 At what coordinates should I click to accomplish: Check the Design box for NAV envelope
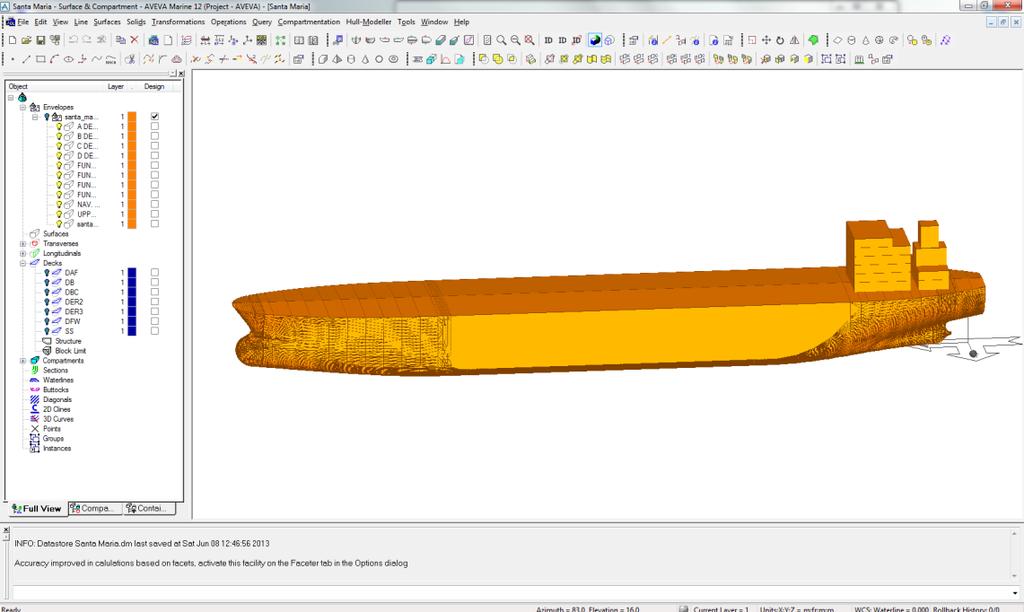(x=155, y=204)
